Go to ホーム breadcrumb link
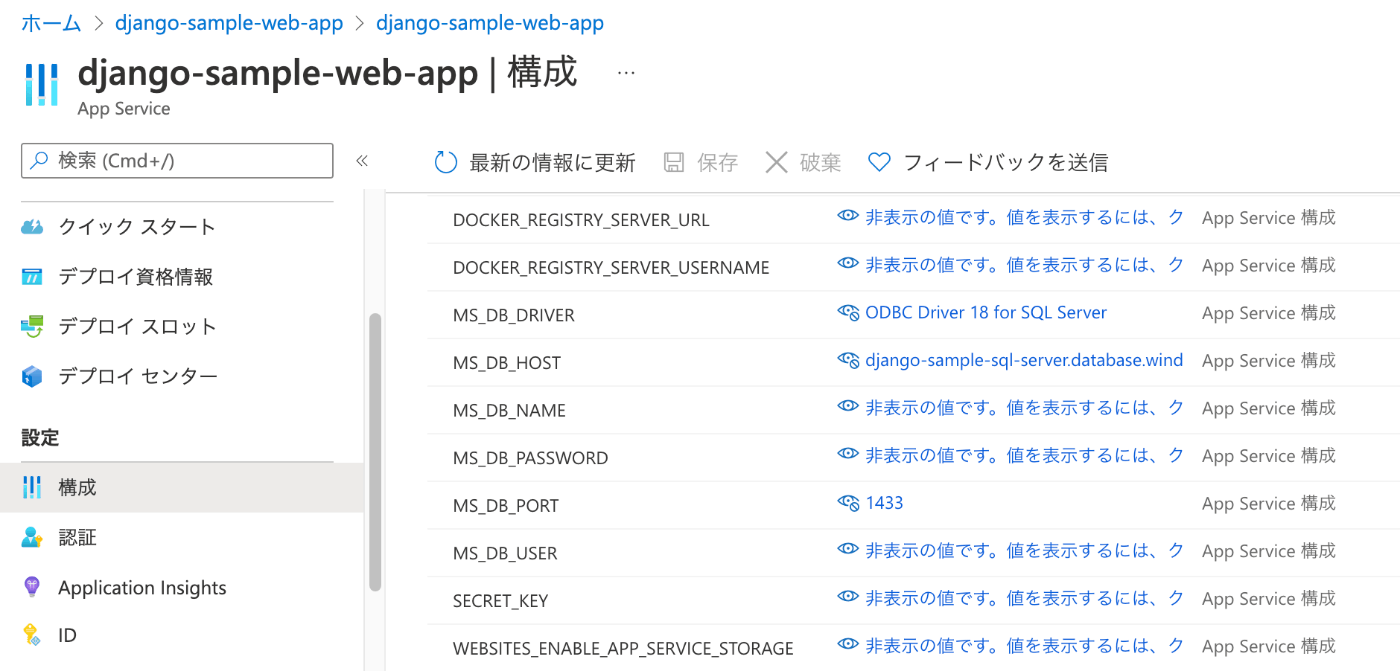Screen dimensions: 1400x671 [x=51, y=22]
